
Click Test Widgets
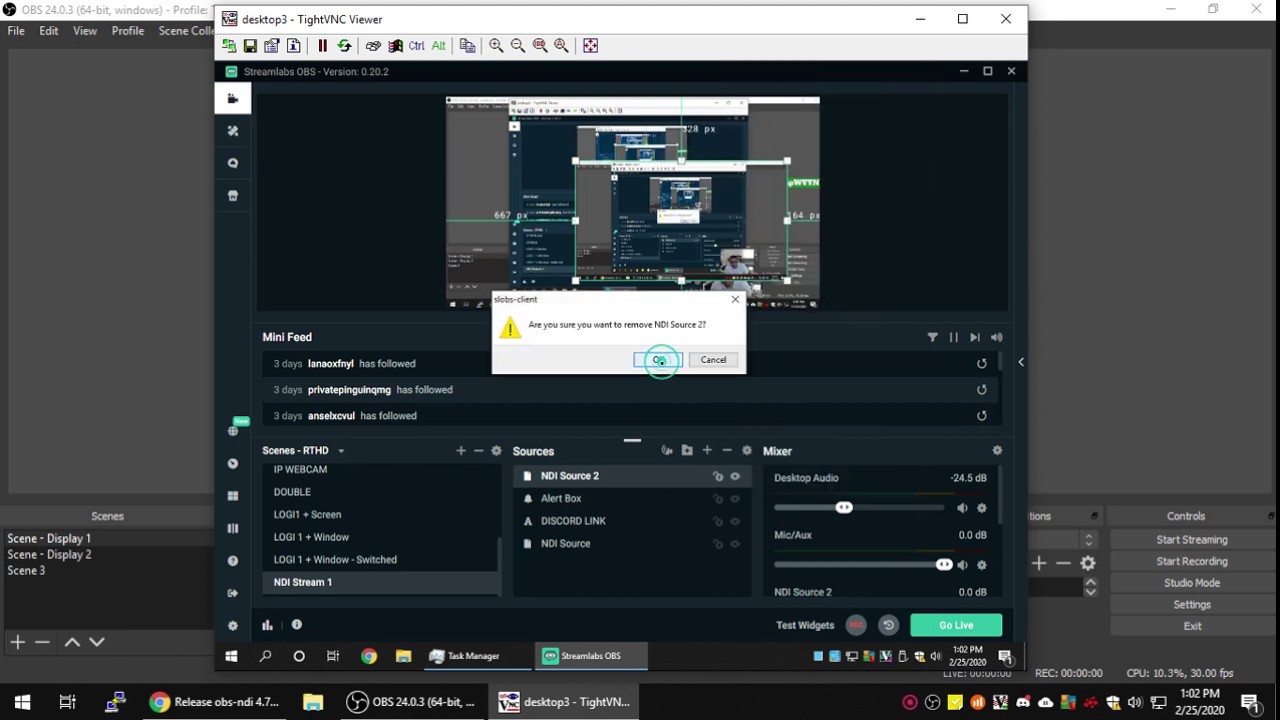click(805, 625)
